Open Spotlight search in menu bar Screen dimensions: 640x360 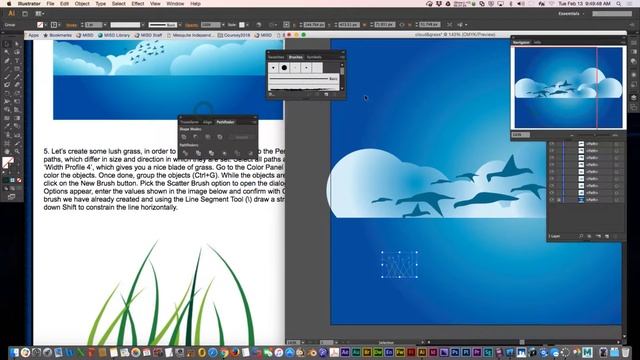tap(619, 4)
